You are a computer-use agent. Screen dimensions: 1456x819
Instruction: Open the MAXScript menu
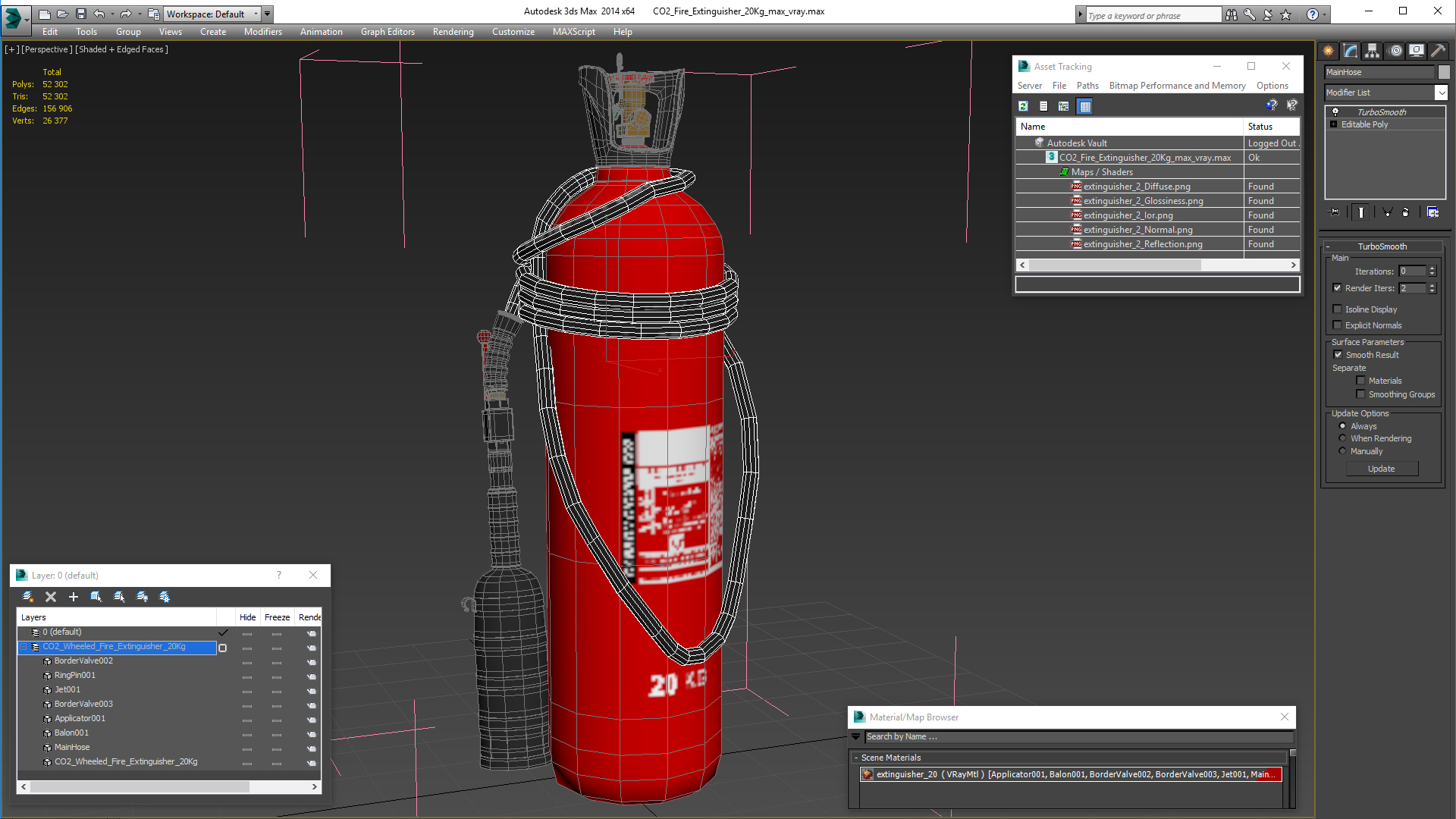coord(573,32)
